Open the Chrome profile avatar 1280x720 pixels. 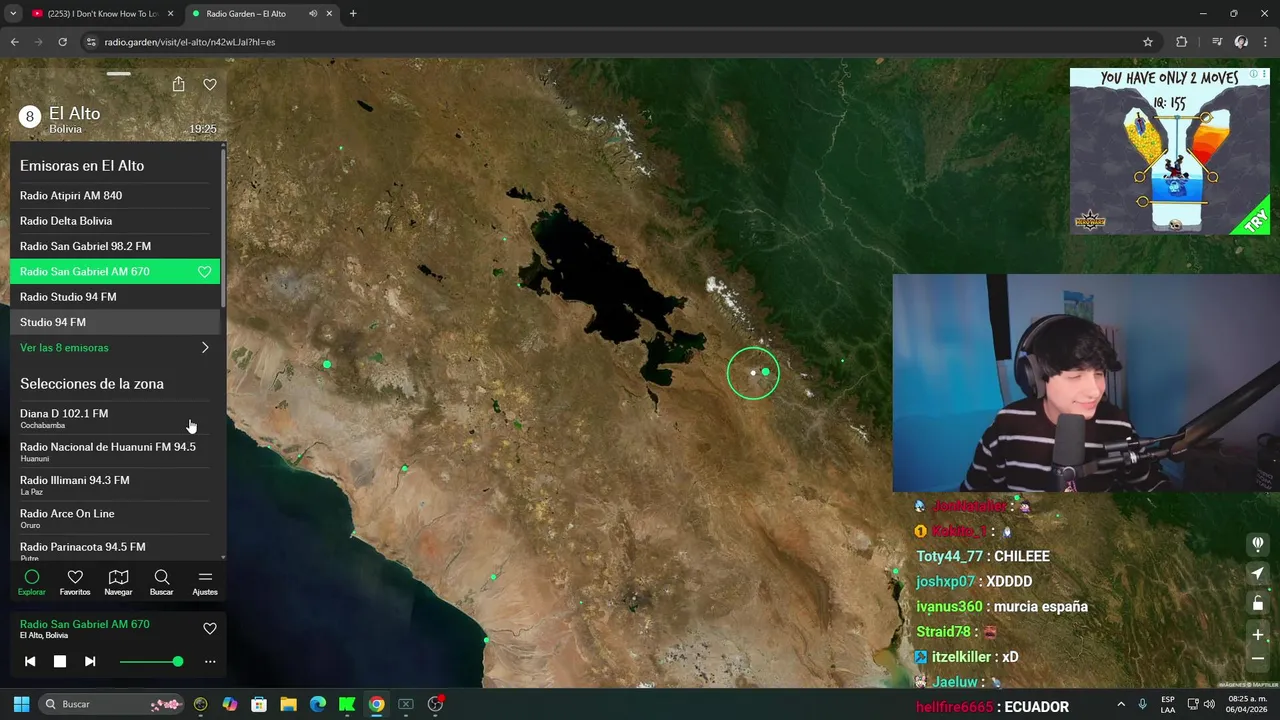point(1241,42)
